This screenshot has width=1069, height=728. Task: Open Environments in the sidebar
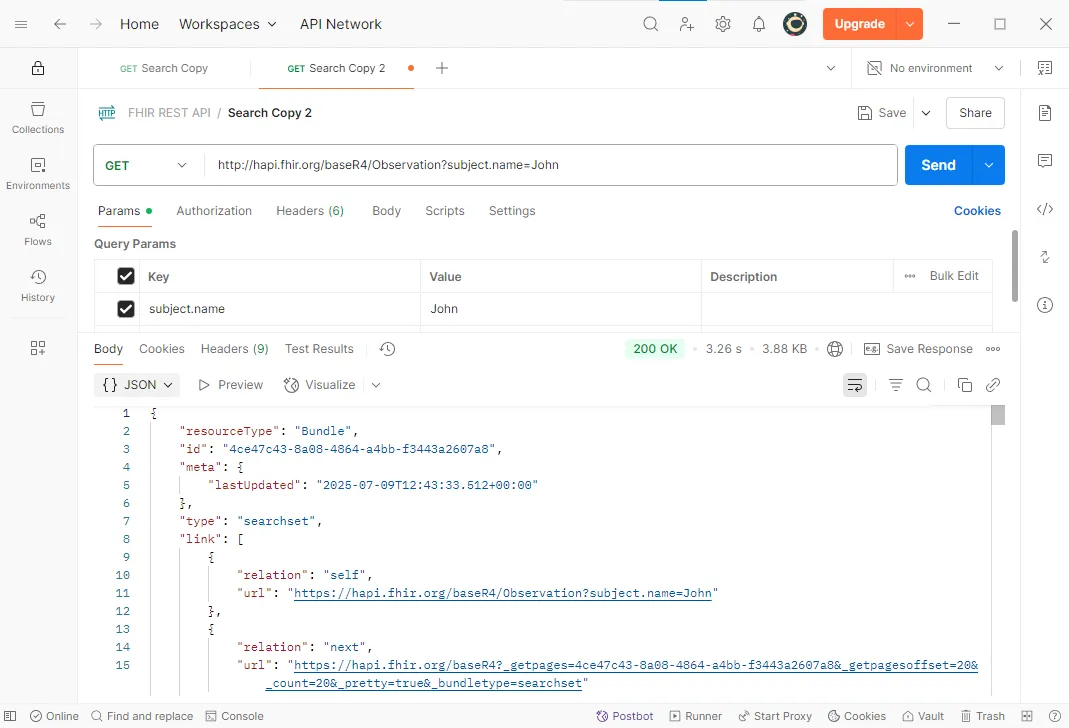38,174
